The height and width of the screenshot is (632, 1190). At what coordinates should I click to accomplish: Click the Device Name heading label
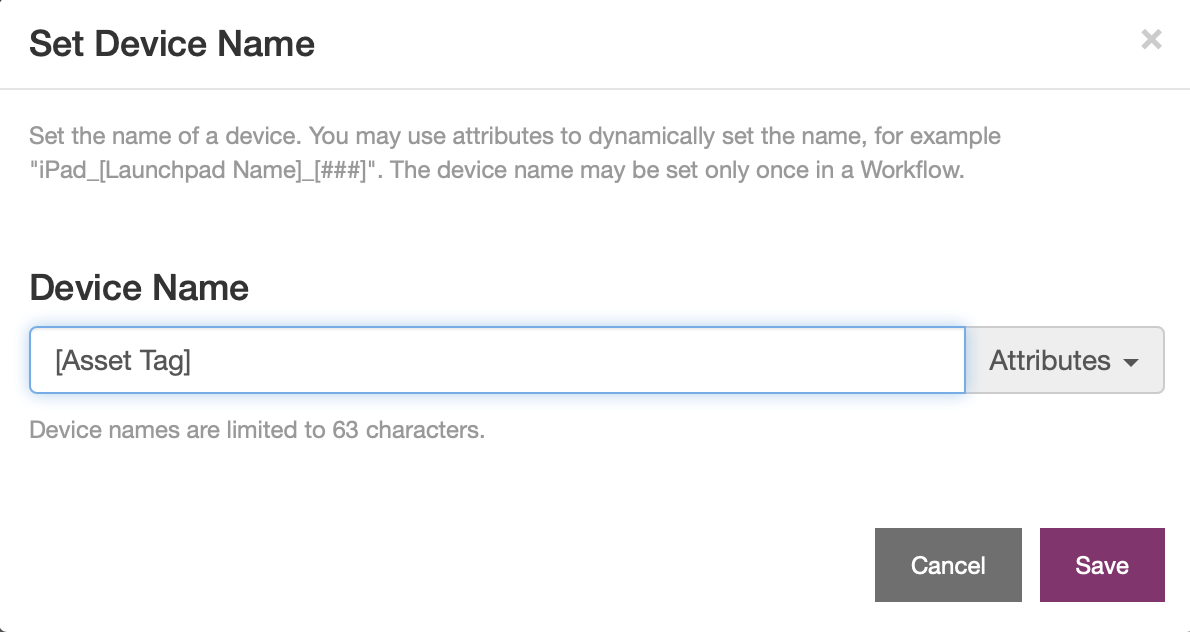139,288
